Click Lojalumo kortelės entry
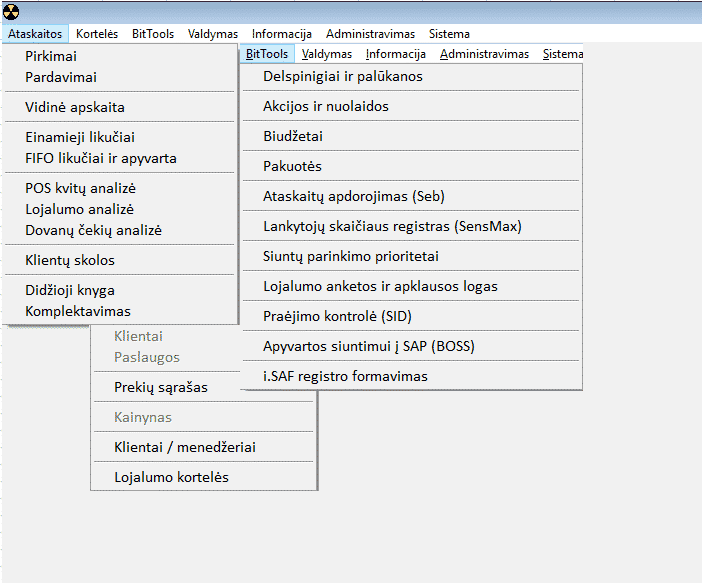This screenshot has height=583, width=702. click(171, 477)
